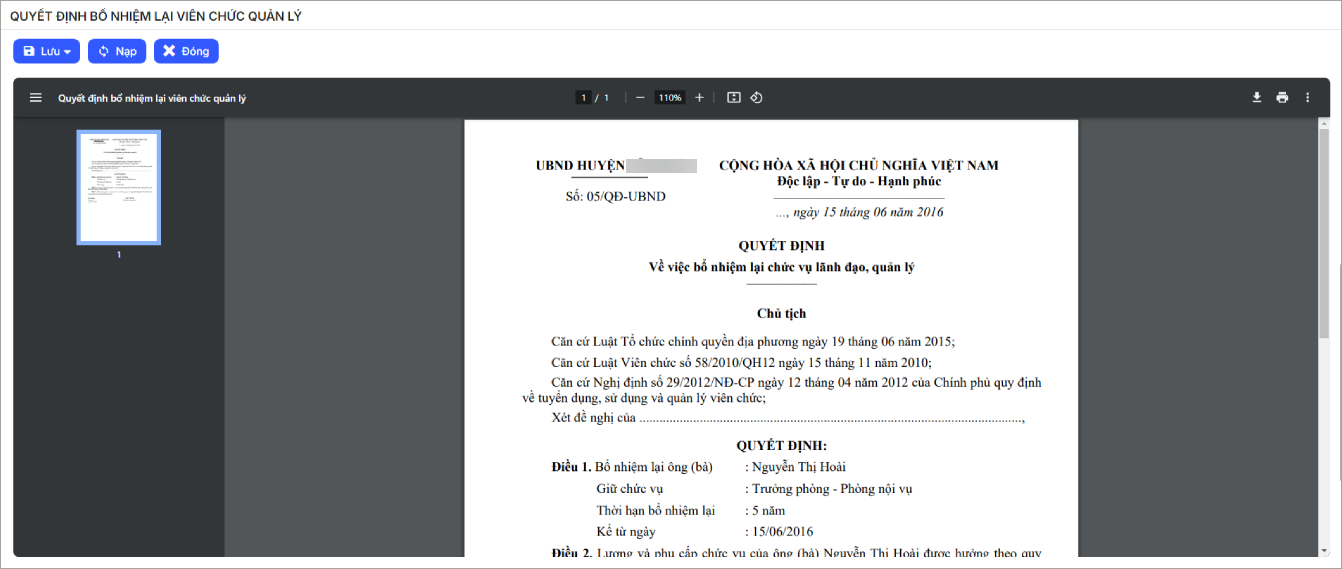Toggle the PDF sidebar menu icon
Viewport: 1342px width, 569px height.
(x=36, y=98)
